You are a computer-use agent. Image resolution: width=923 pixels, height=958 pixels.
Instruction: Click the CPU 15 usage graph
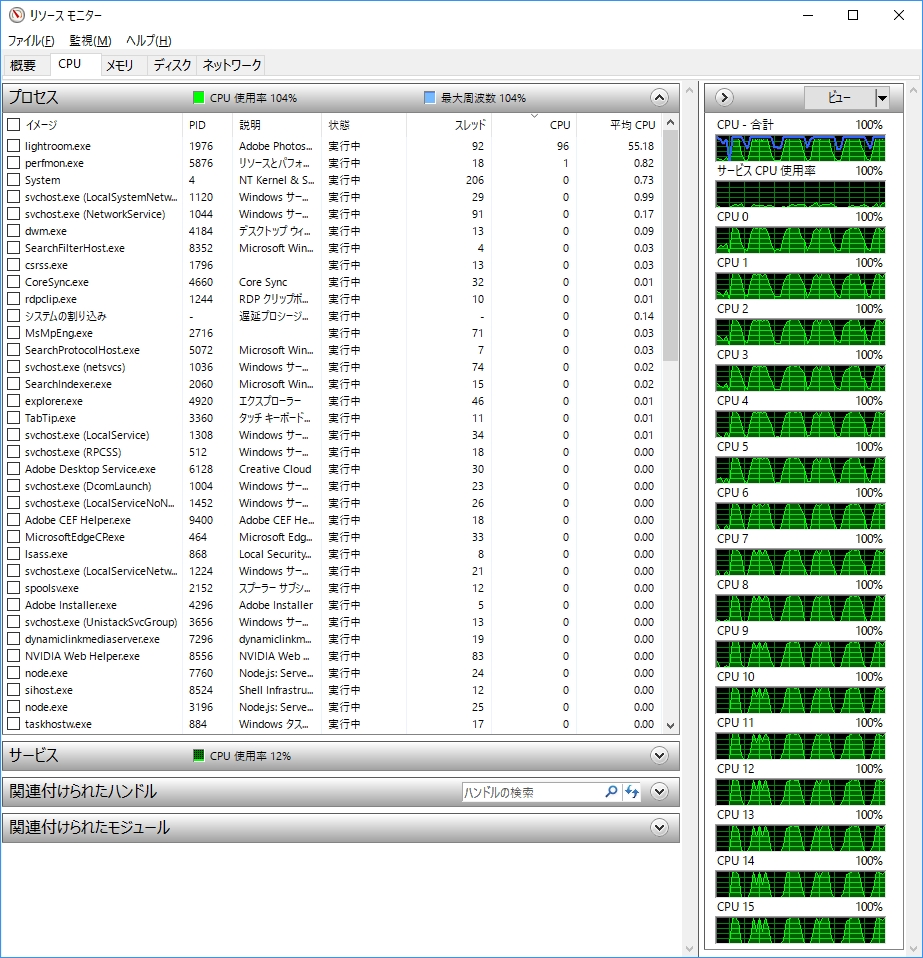[800, 930]
